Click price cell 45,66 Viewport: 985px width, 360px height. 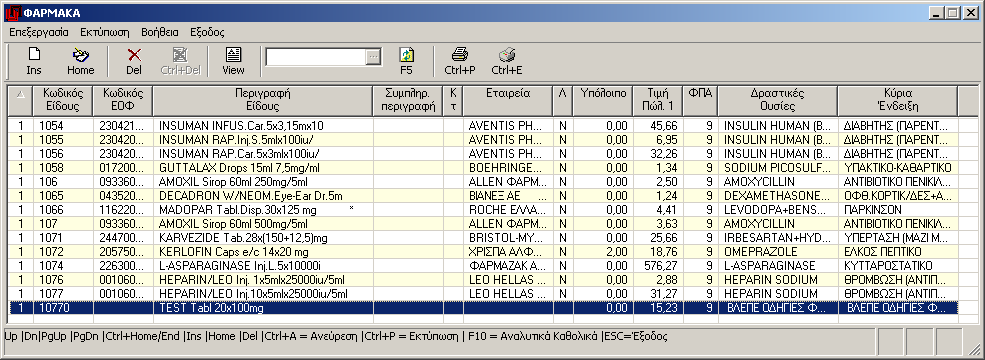pyautogui.click(x=658, y=126)
